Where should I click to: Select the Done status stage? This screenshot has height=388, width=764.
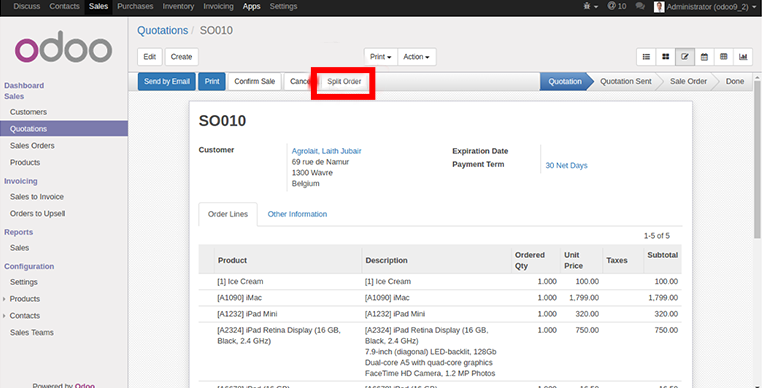coord(735,81)
